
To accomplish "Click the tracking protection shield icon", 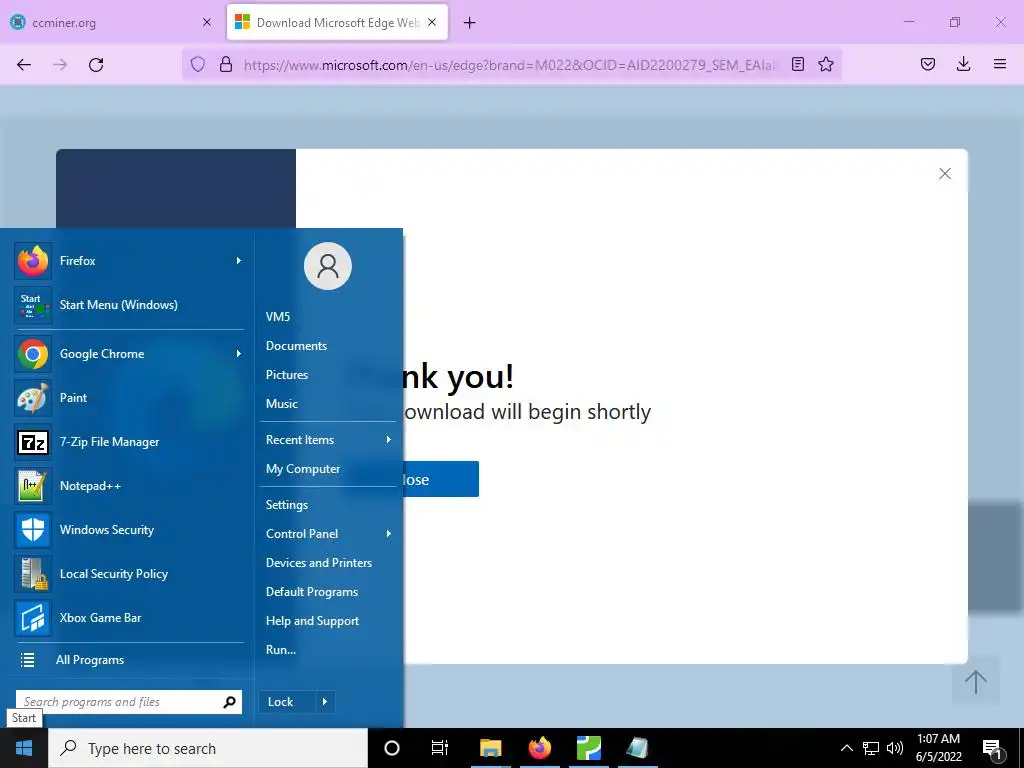I will [x=198, y=65].
